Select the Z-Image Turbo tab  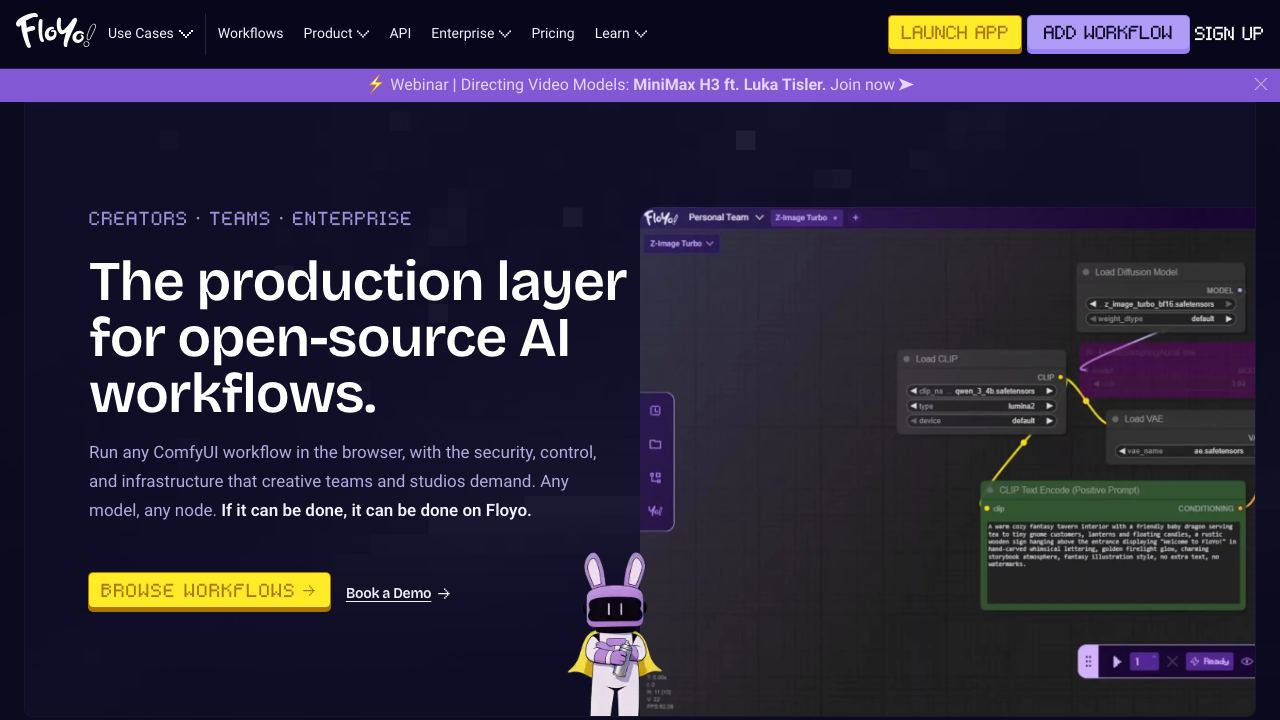click(x=806, y=217)
